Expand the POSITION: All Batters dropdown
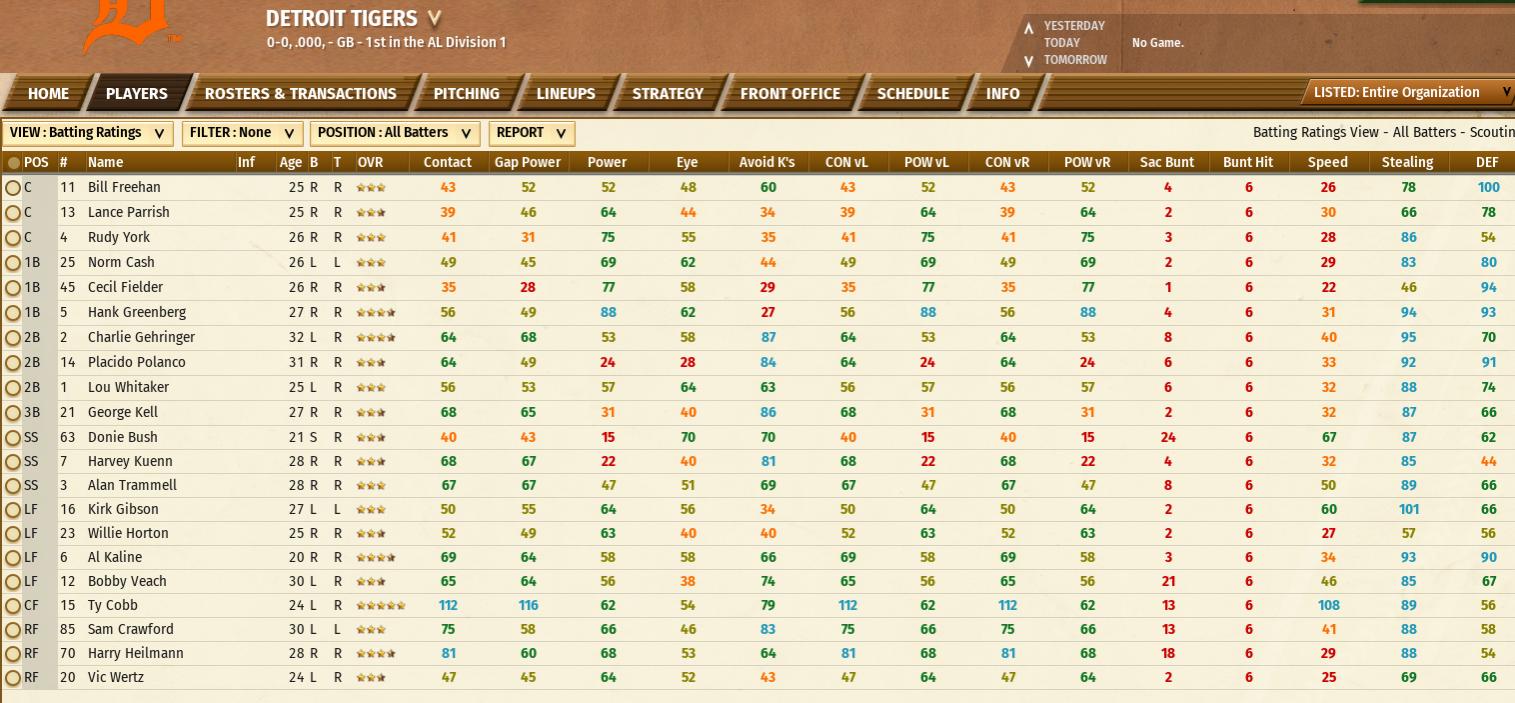 pyautogui.click(x=395, y=133)
